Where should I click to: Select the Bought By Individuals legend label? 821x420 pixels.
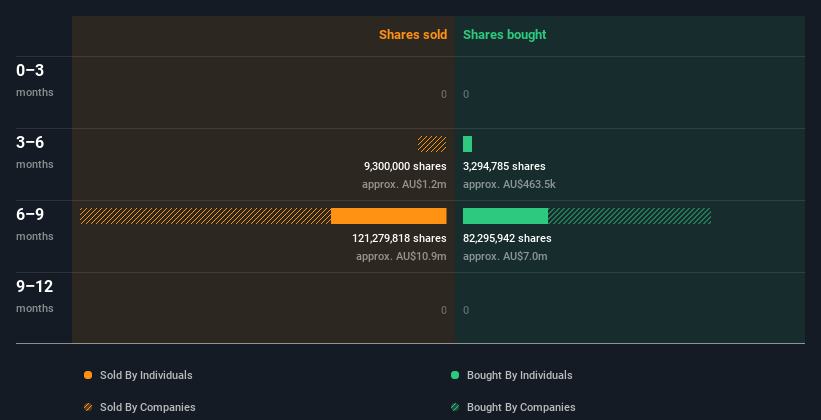[x=519, y=375]
